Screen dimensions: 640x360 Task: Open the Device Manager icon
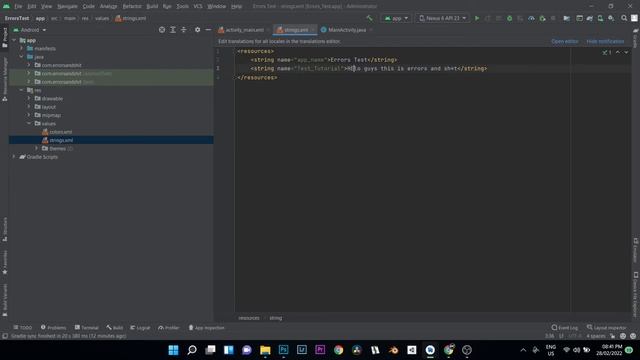pyautogui.click(x=600, y=18)
